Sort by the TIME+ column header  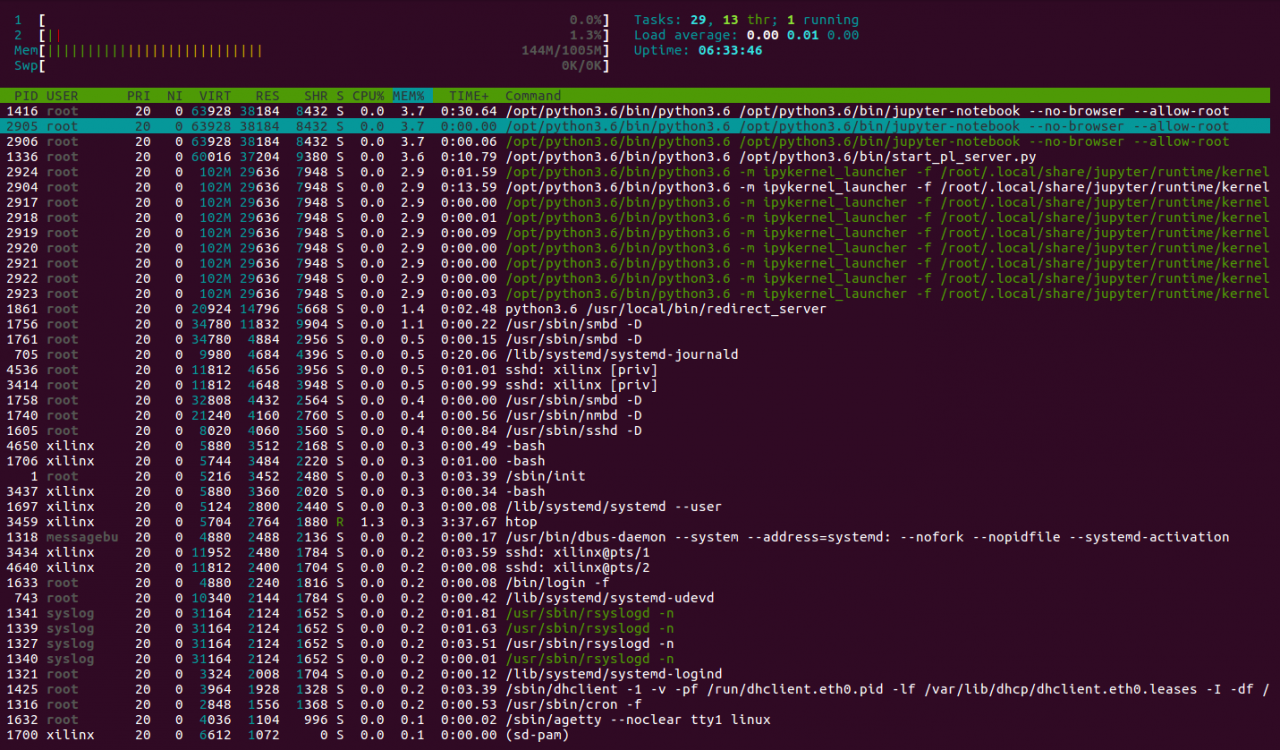click(x=468, y=95)
